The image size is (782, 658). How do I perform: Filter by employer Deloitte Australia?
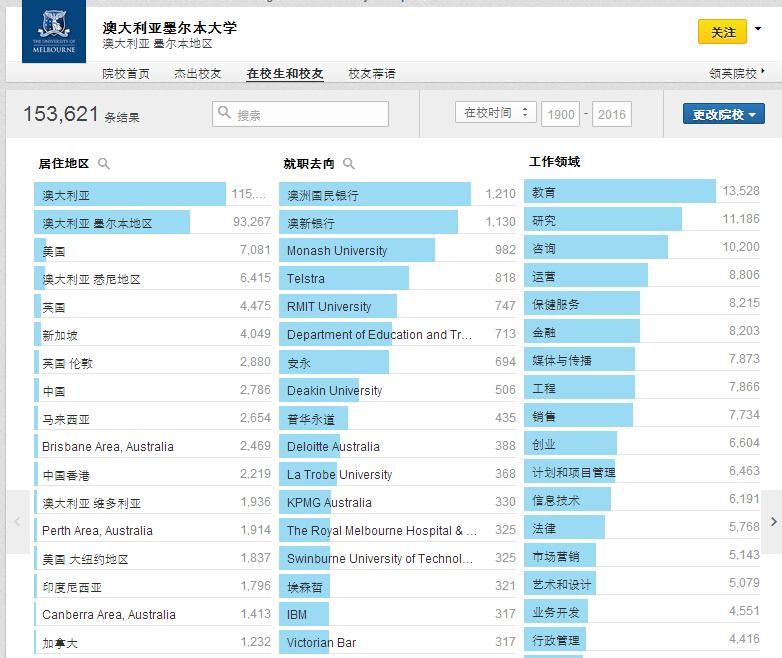[x=398, y=446]
